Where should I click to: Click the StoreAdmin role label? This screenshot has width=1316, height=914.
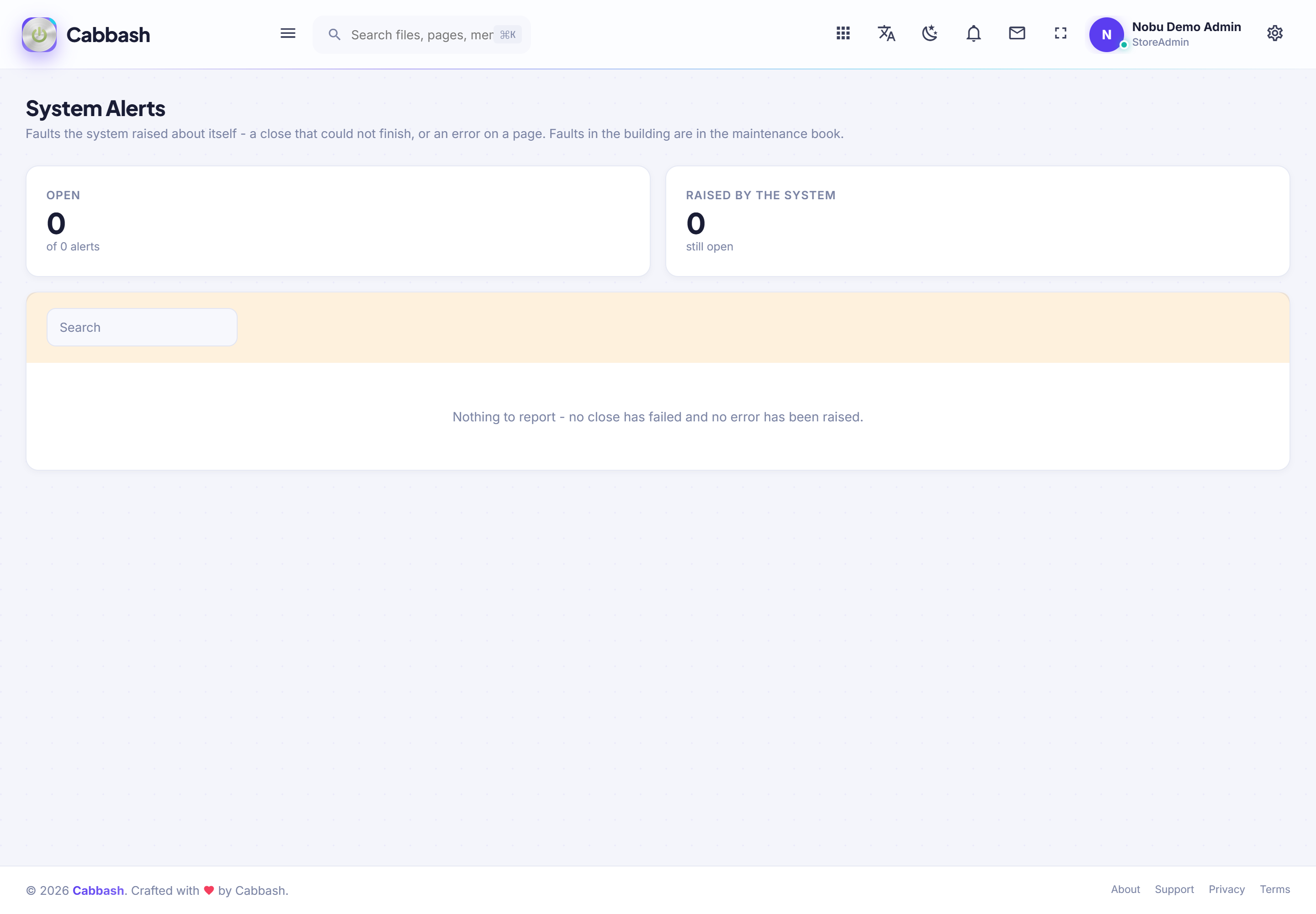1160,43
